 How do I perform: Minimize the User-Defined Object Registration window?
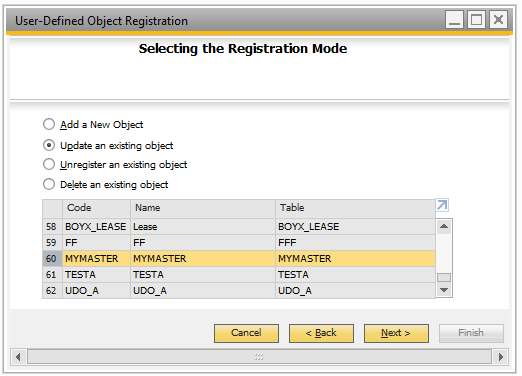tap(454, 20)
